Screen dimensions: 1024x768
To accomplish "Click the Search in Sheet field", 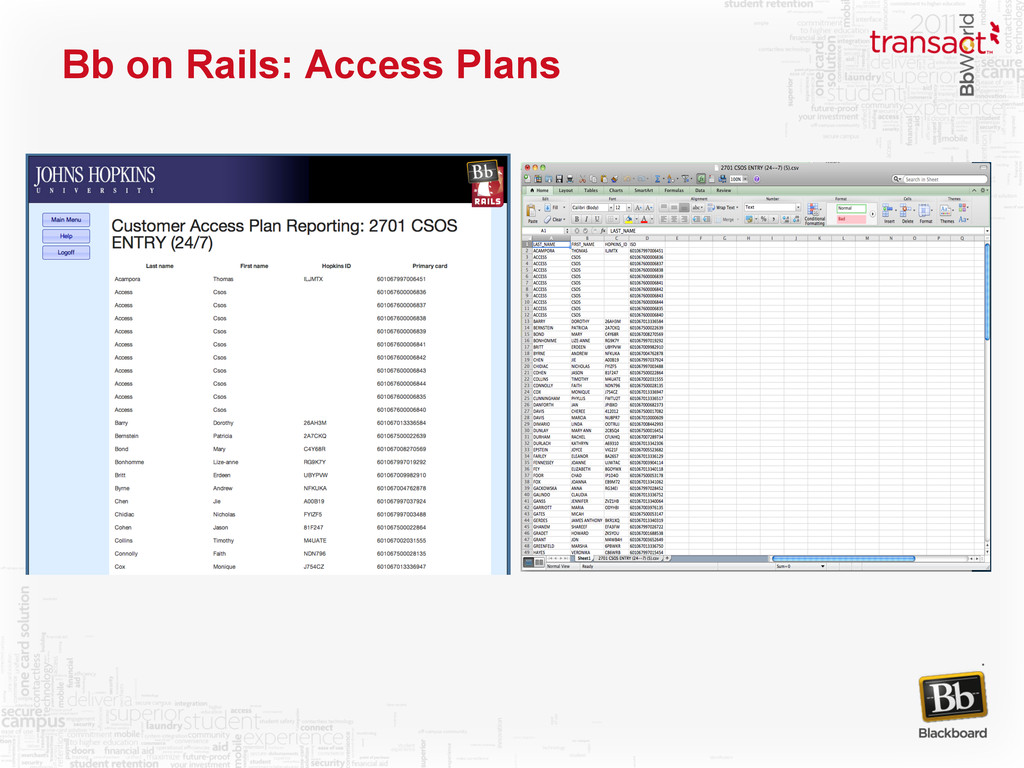I will [x=945, y=179].
